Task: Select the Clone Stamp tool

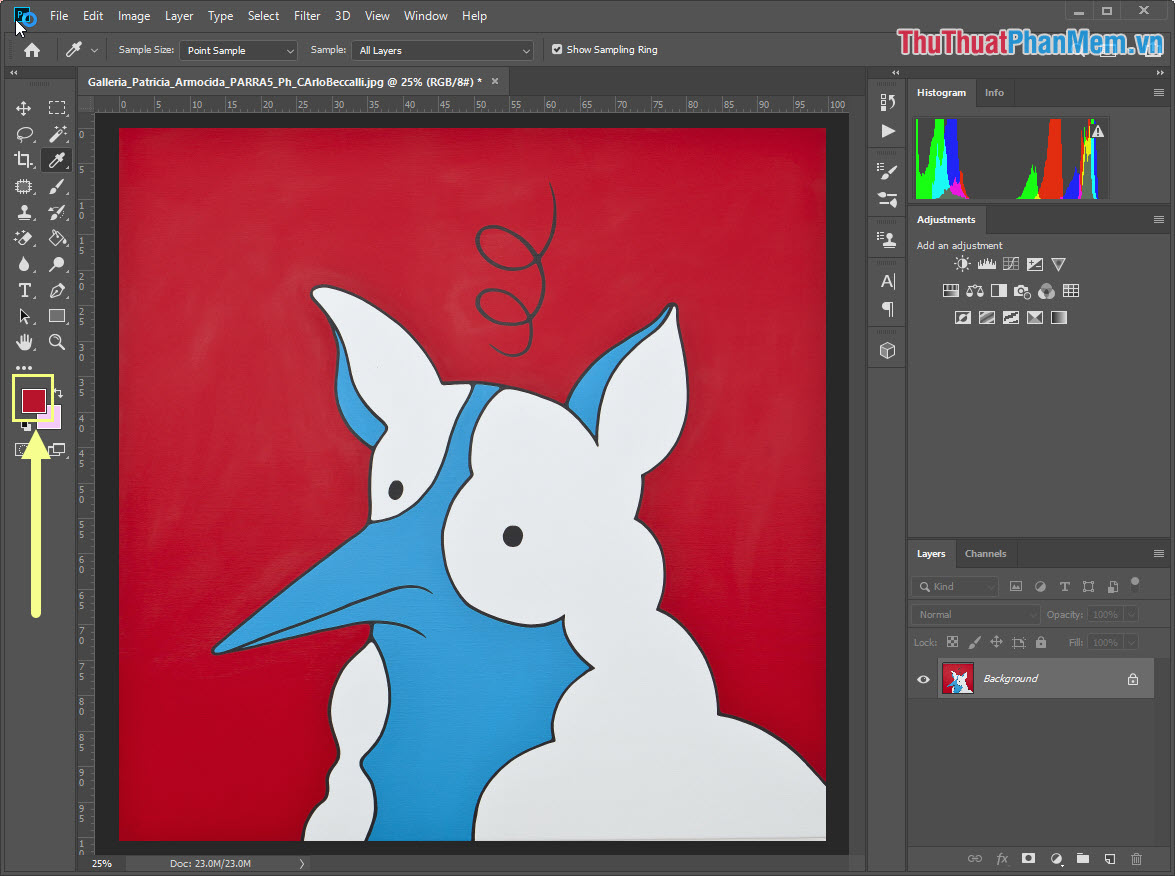Action: (26, 212)
